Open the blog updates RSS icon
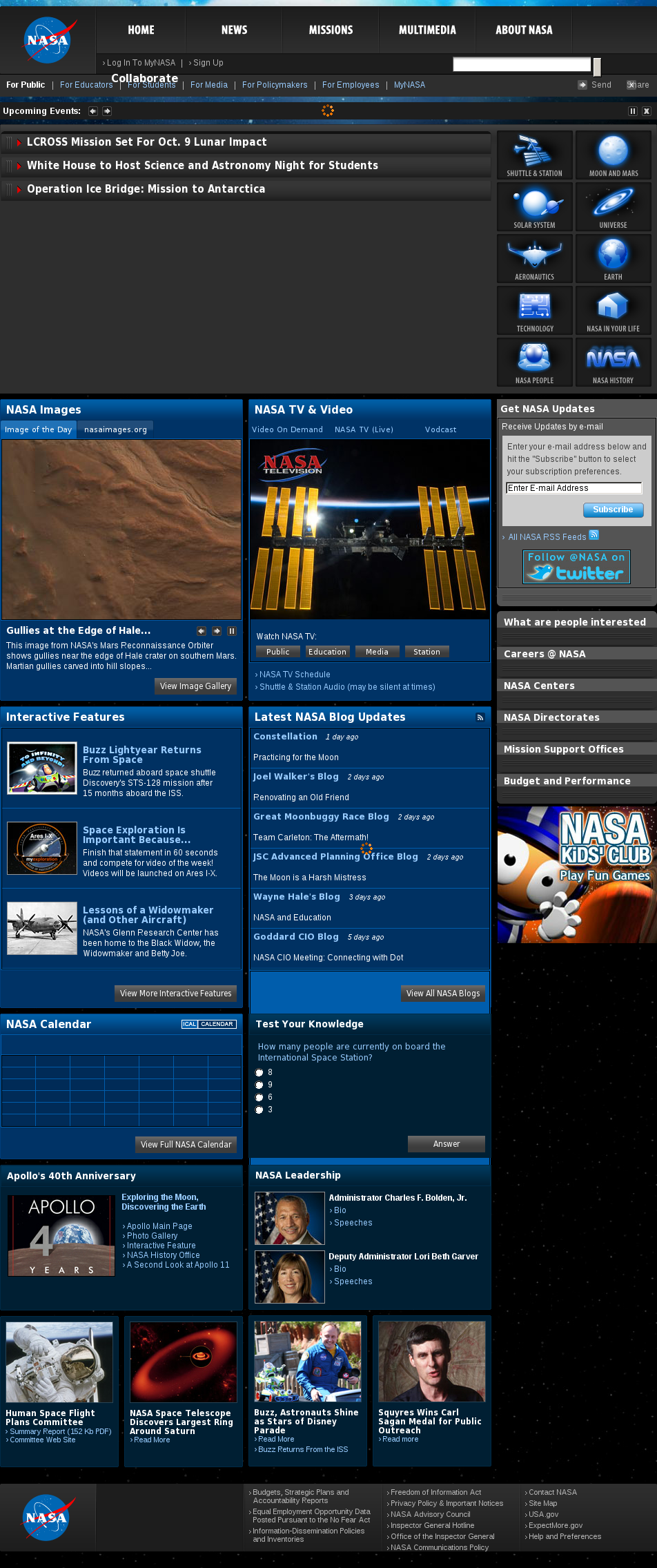 (x=480, y=718)
